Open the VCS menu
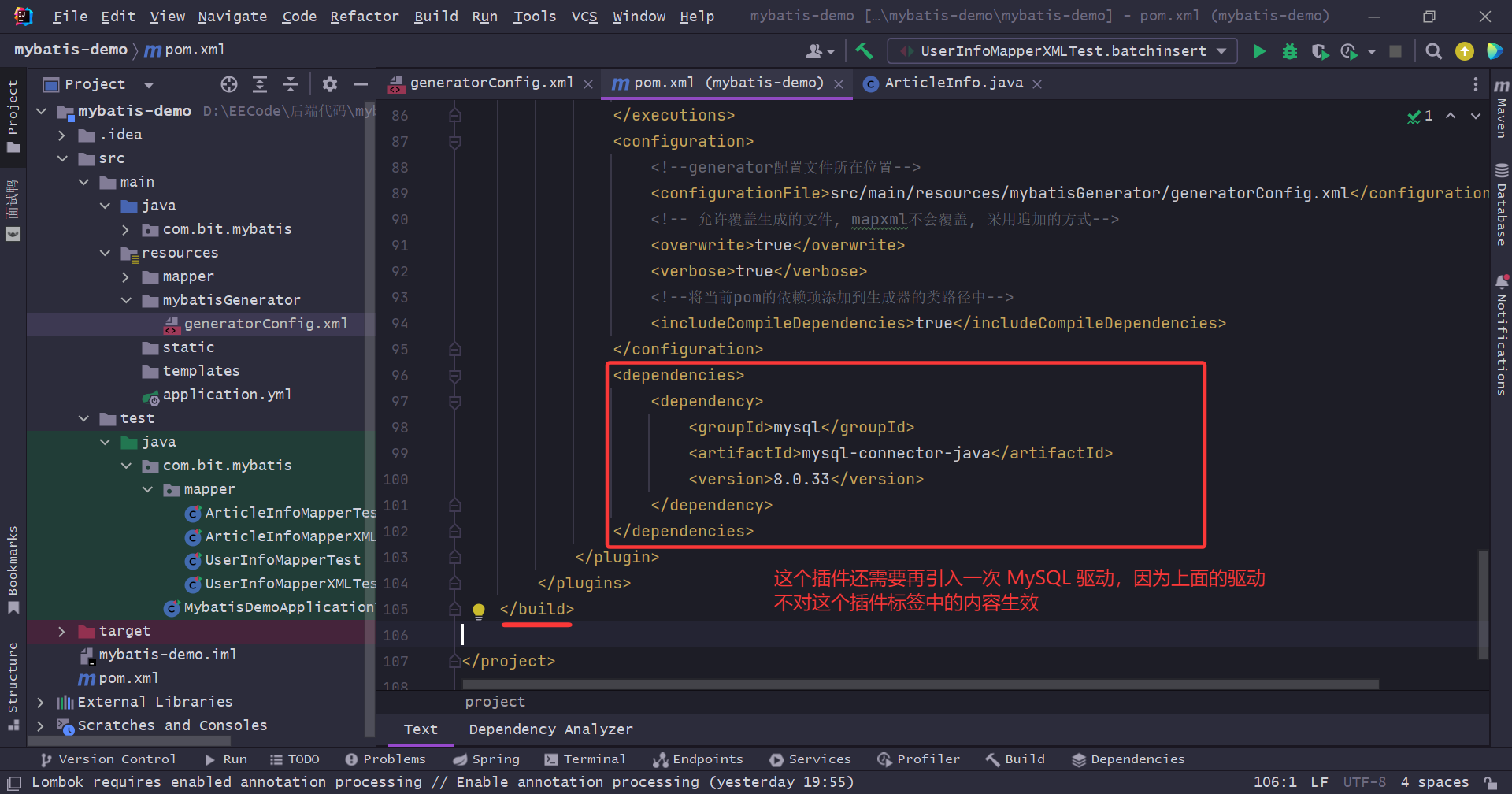Image resolution: width=1512 pixels, height=794 pixels. click(x=584, y=17)
